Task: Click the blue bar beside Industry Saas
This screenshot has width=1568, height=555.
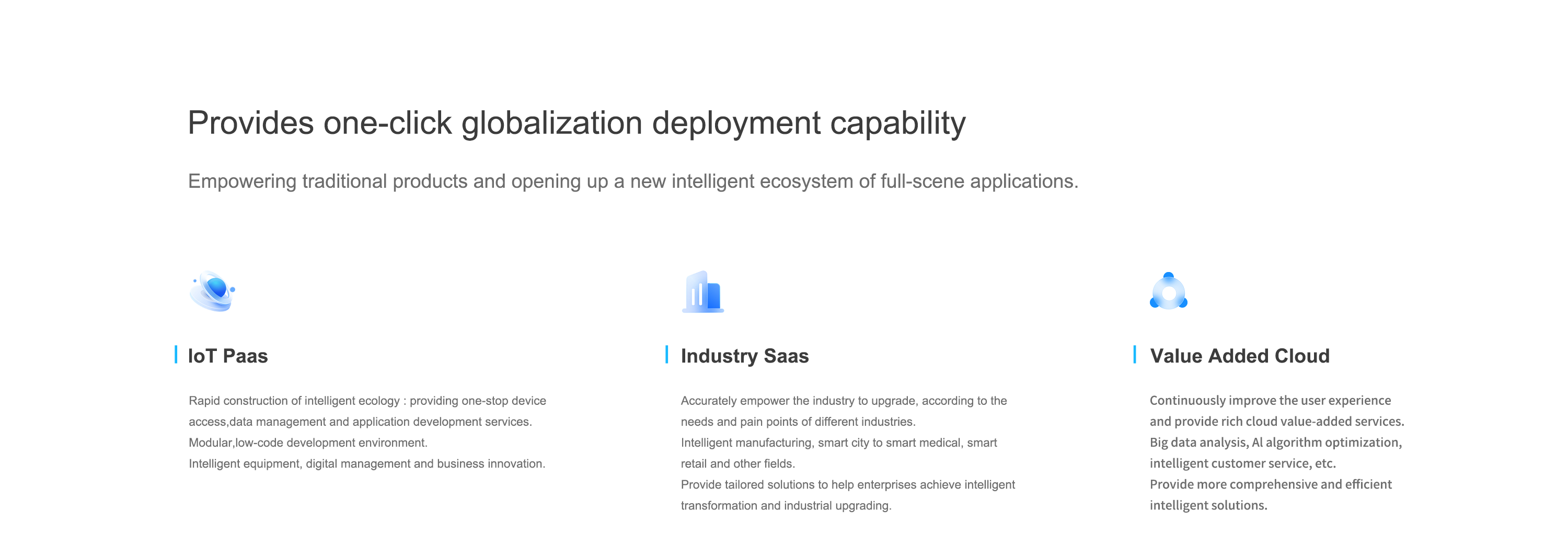Action: click(666, 355)
